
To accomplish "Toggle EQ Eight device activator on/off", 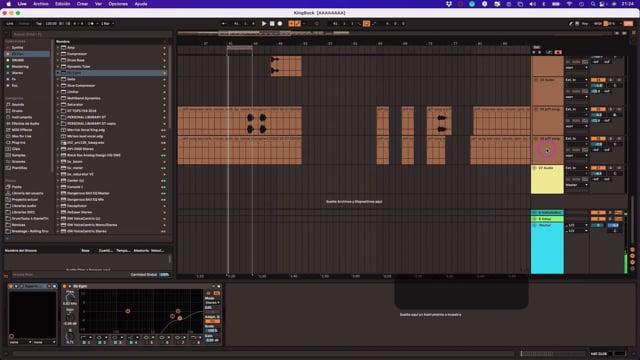I will (65, 286).
